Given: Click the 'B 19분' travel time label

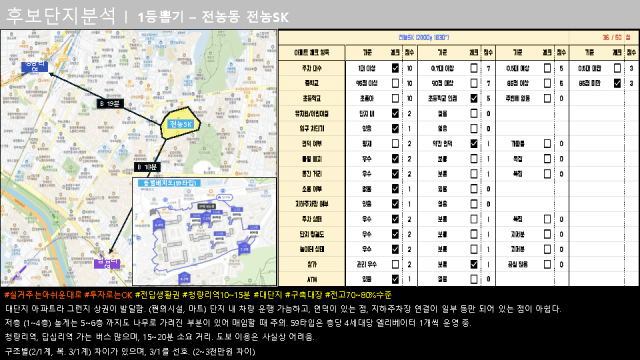Looking at the screenshot, I should (110, 104).
